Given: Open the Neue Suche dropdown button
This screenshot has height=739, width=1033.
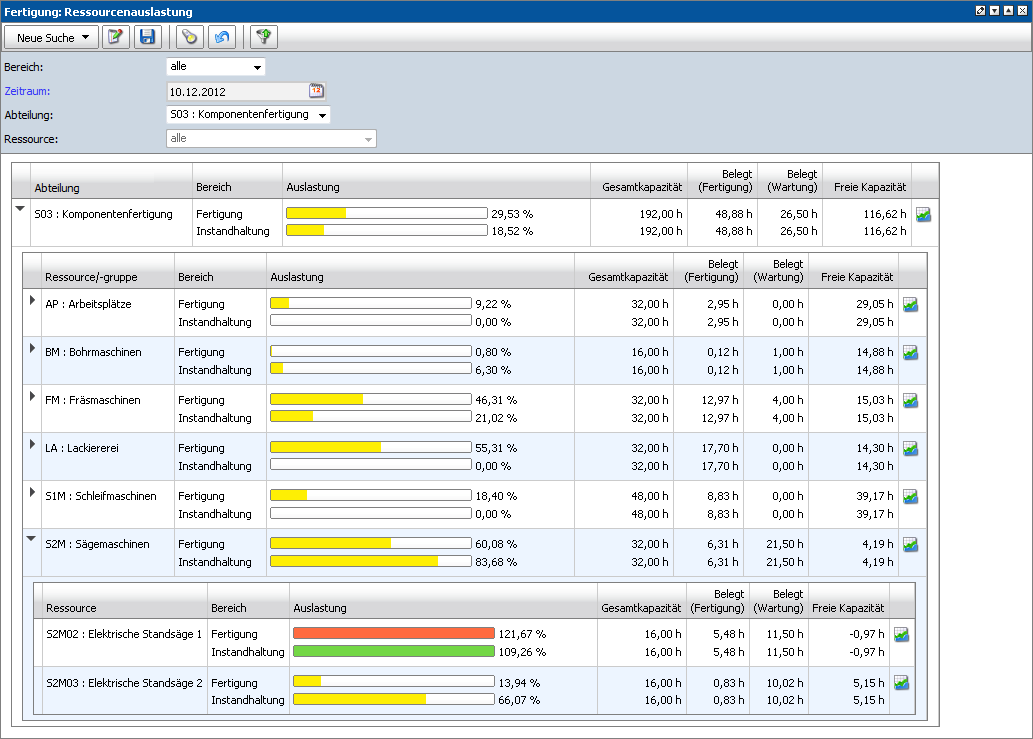Looking at the screenshot, I should (x=52, y=37).
